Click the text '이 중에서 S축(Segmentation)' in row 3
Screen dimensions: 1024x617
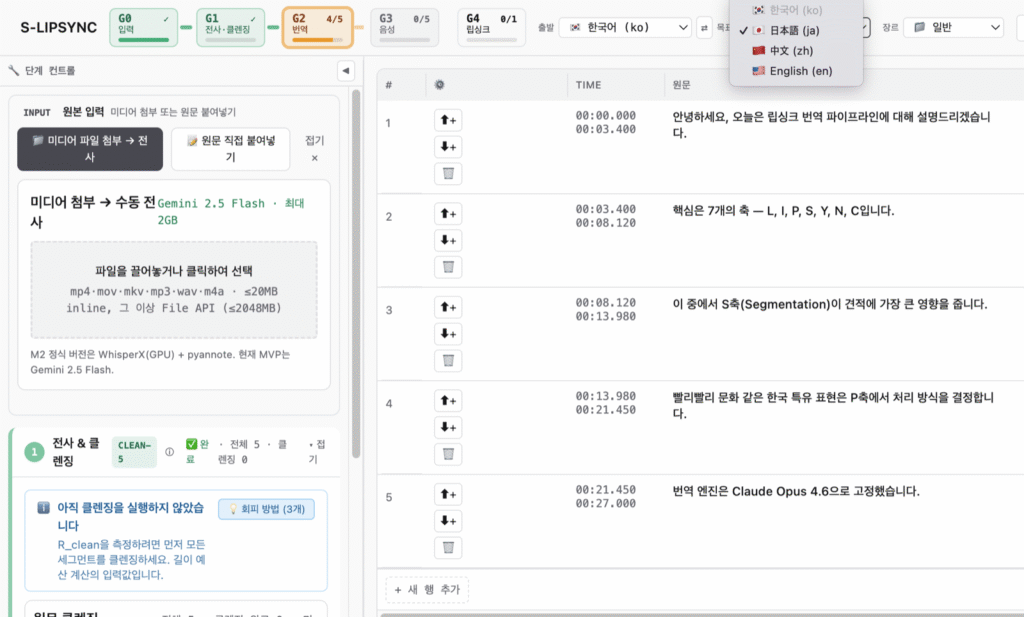[751, 304]
